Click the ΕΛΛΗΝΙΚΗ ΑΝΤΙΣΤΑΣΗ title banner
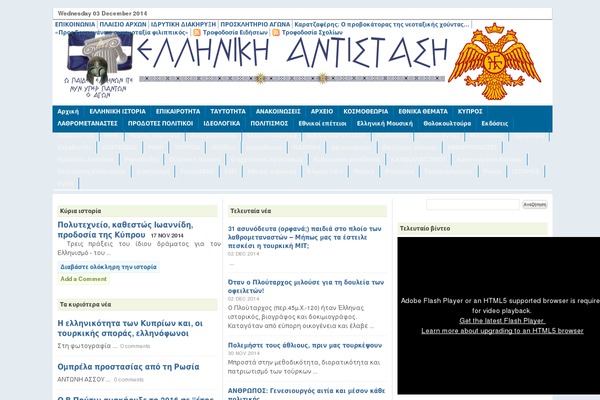Image resolution: width=600 pixels, height=400 pixels. (x=292, y=59)
